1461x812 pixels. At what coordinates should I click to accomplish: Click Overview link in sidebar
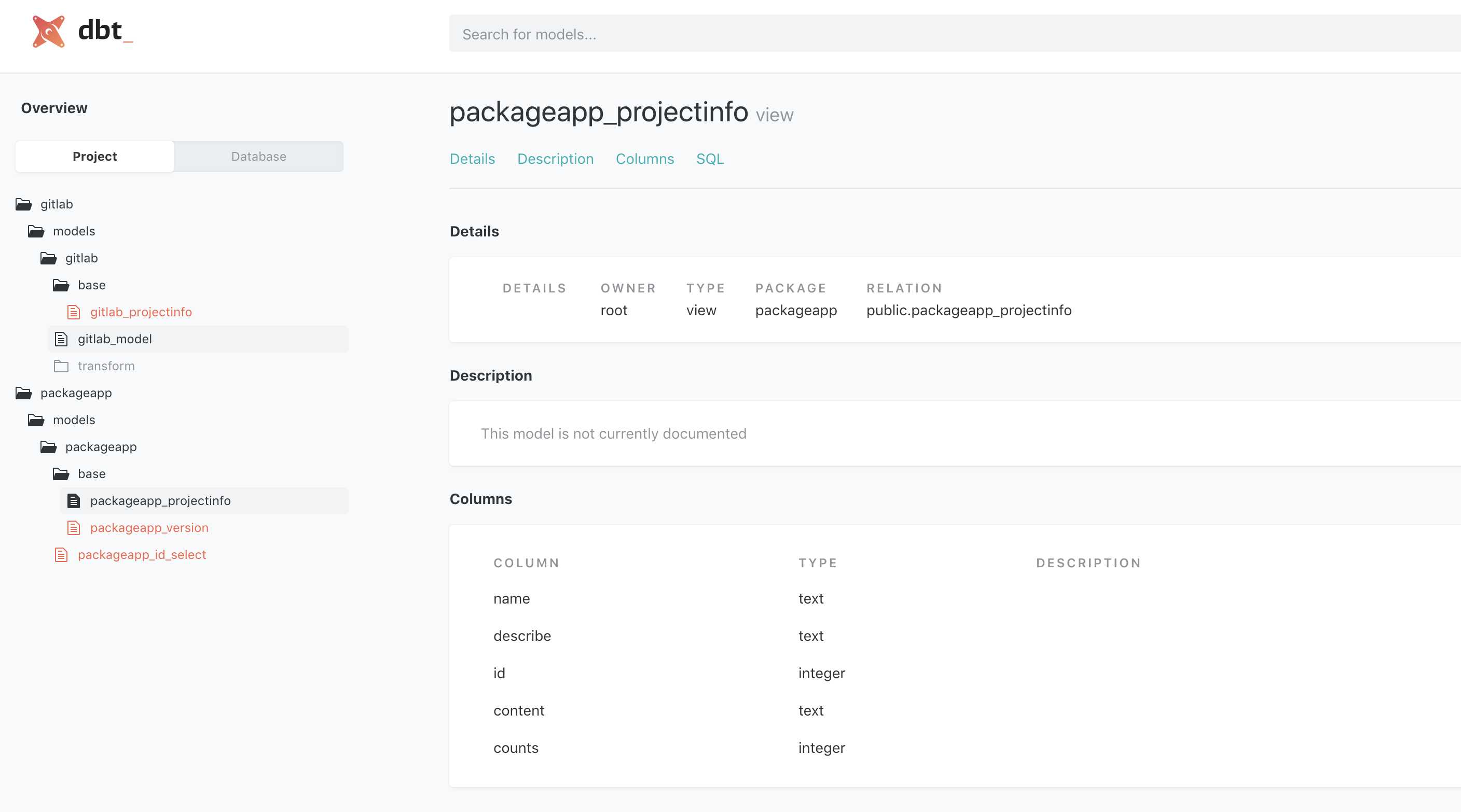pyautogui.click(x=54, y=108)
